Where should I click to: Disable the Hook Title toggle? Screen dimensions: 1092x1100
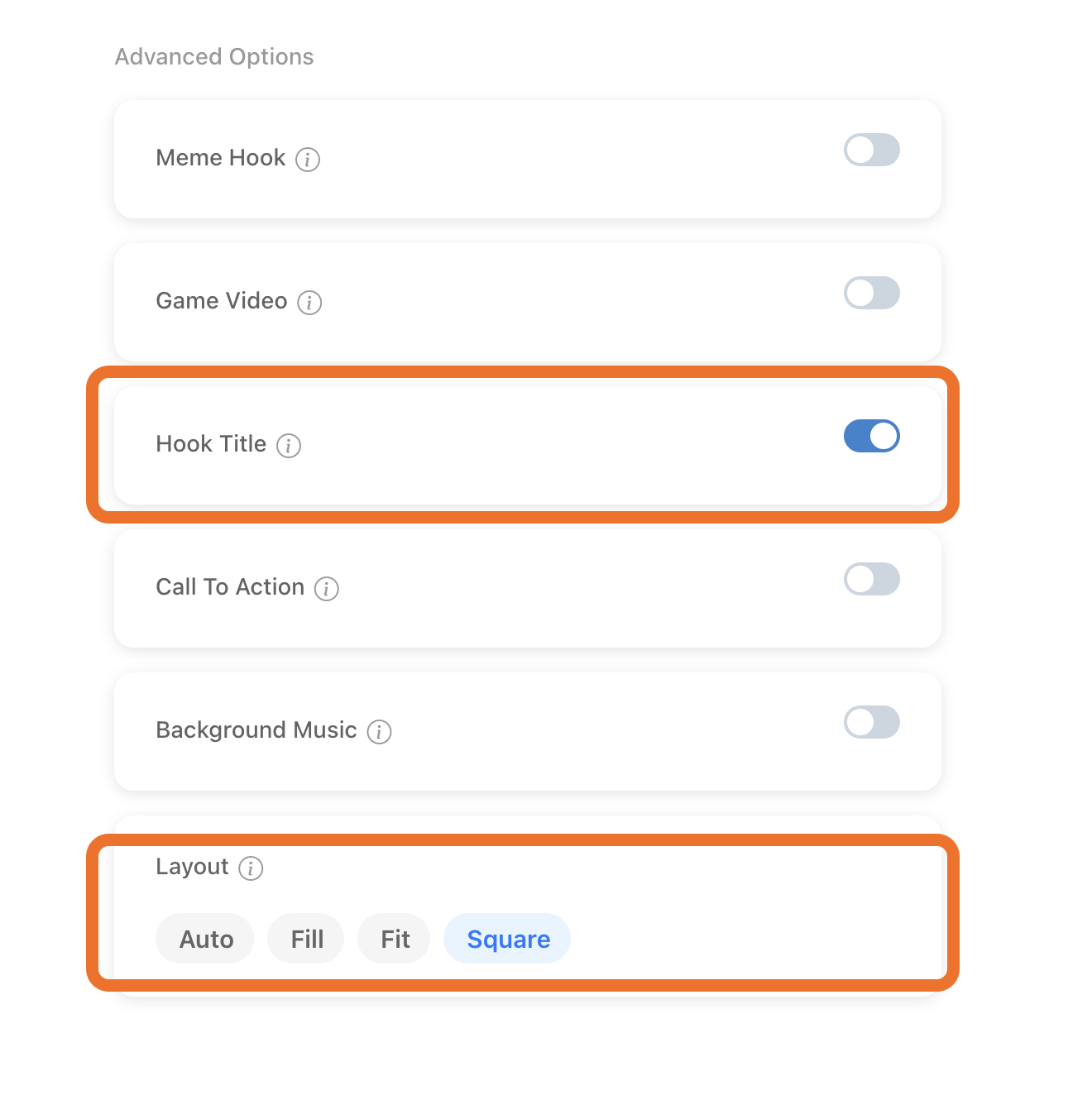tap(871, 436)
